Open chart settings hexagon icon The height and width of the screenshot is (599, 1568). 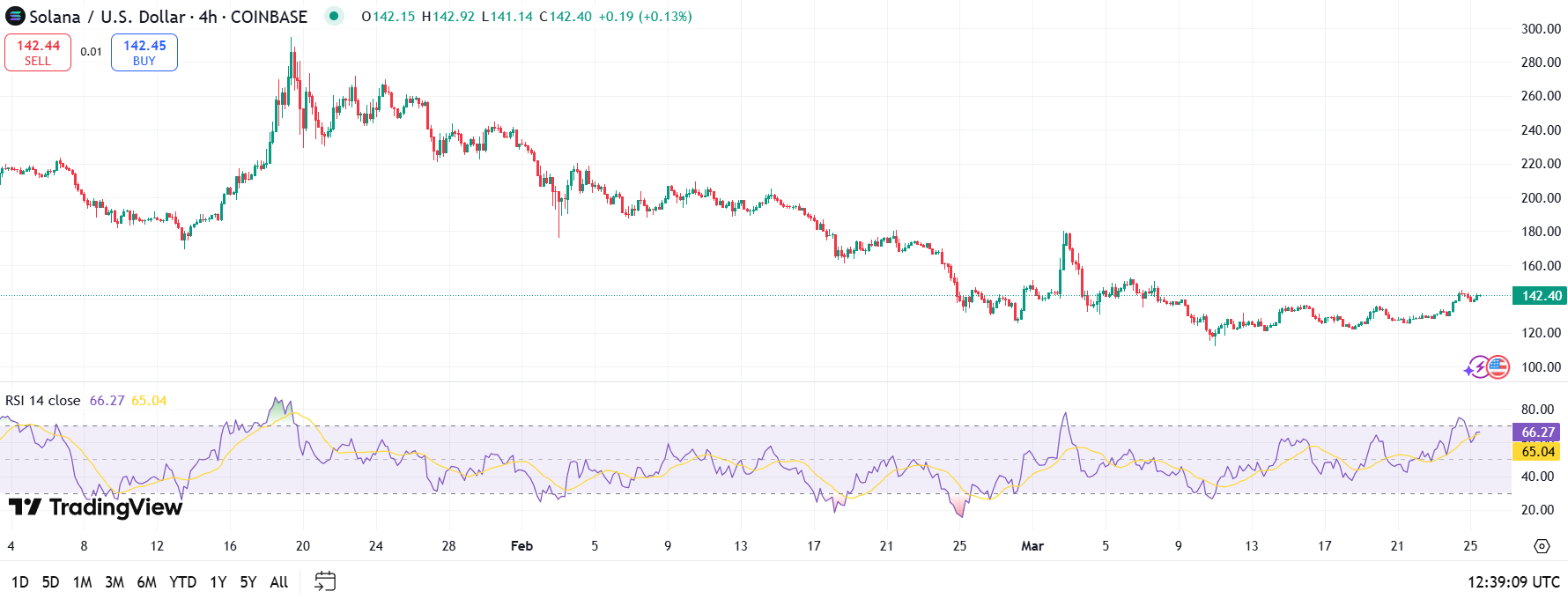[1542, 546]
